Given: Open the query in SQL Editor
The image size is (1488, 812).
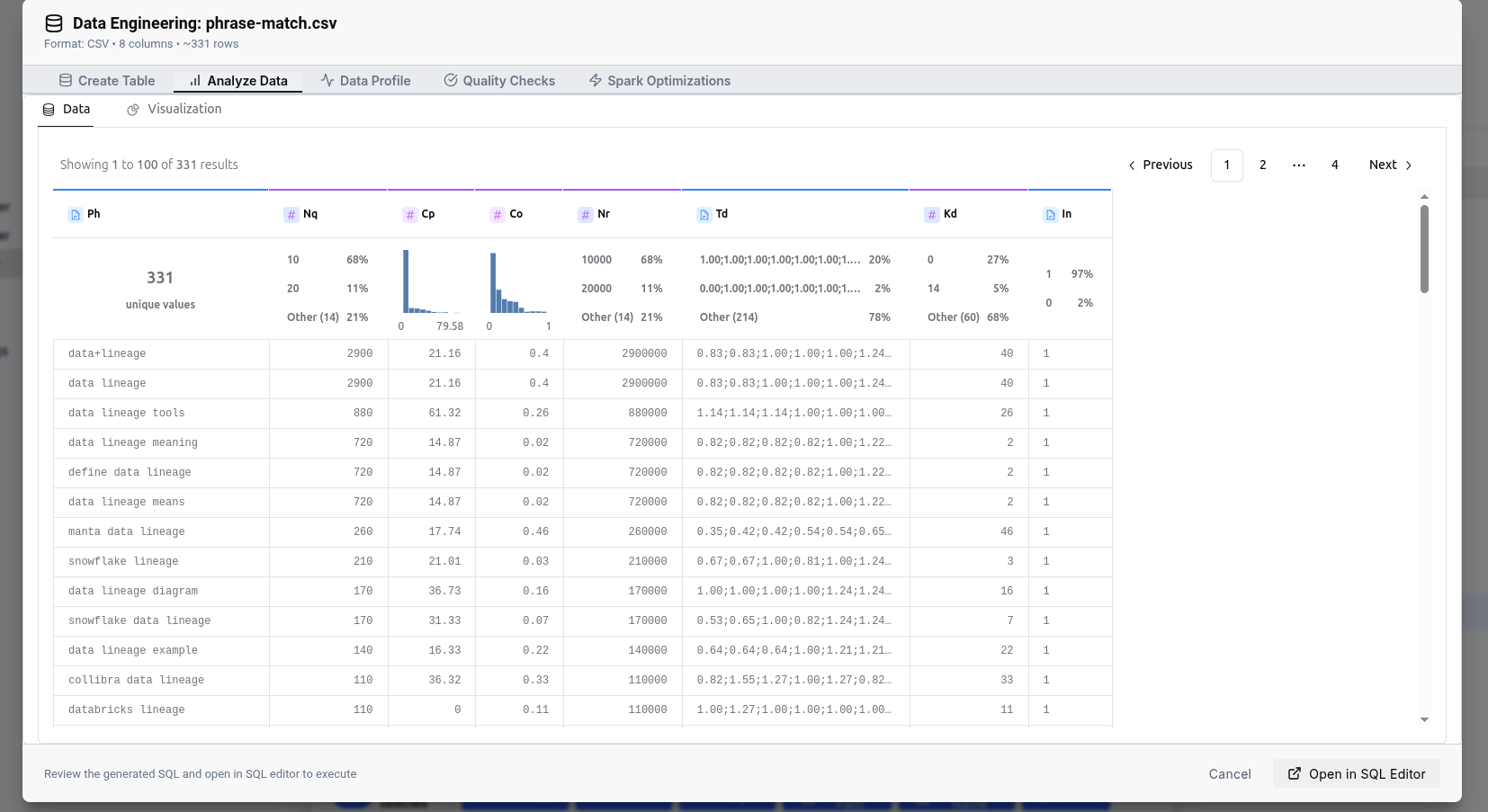Looking at the screenshot, I should click(1356, 773).
